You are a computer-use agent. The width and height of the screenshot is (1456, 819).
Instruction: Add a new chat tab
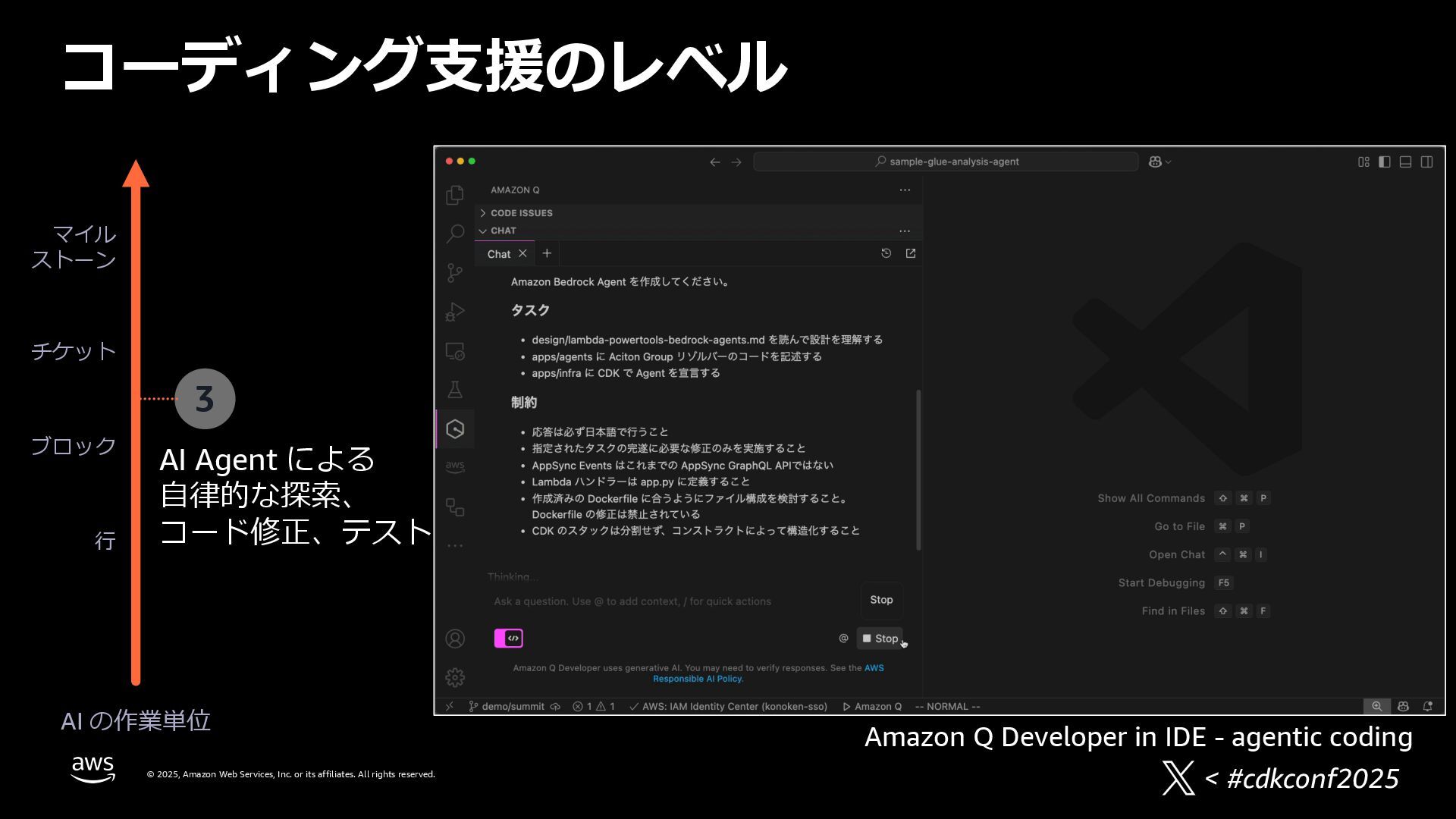point(547,253)
